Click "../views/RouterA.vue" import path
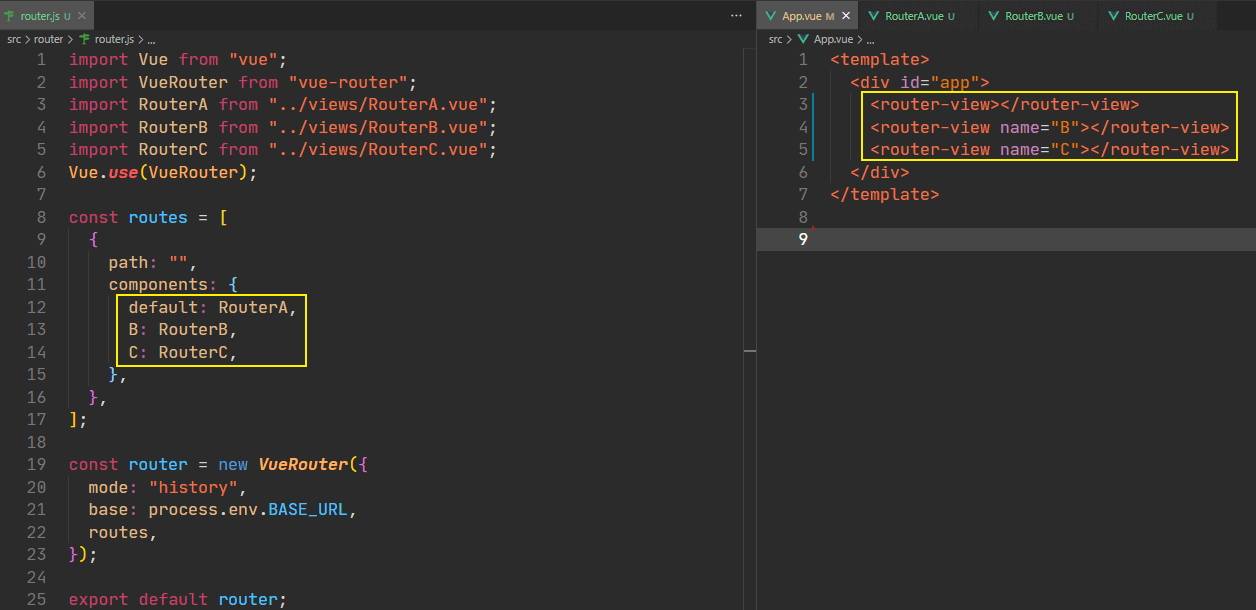Viewport: 1256px width, 610px height. (378, 105)
